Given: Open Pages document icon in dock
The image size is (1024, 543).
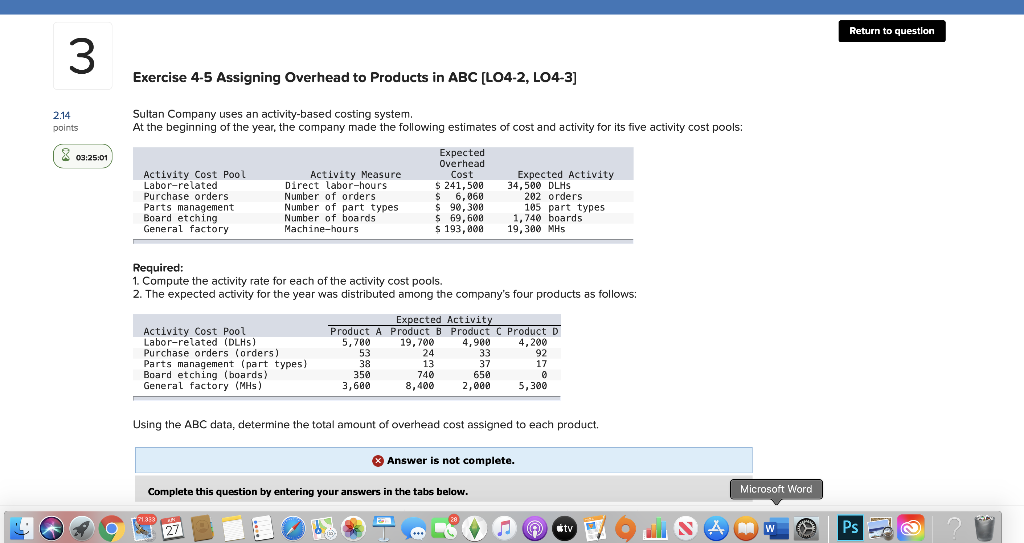Looking at the screenshot, I should click(594, 528).
